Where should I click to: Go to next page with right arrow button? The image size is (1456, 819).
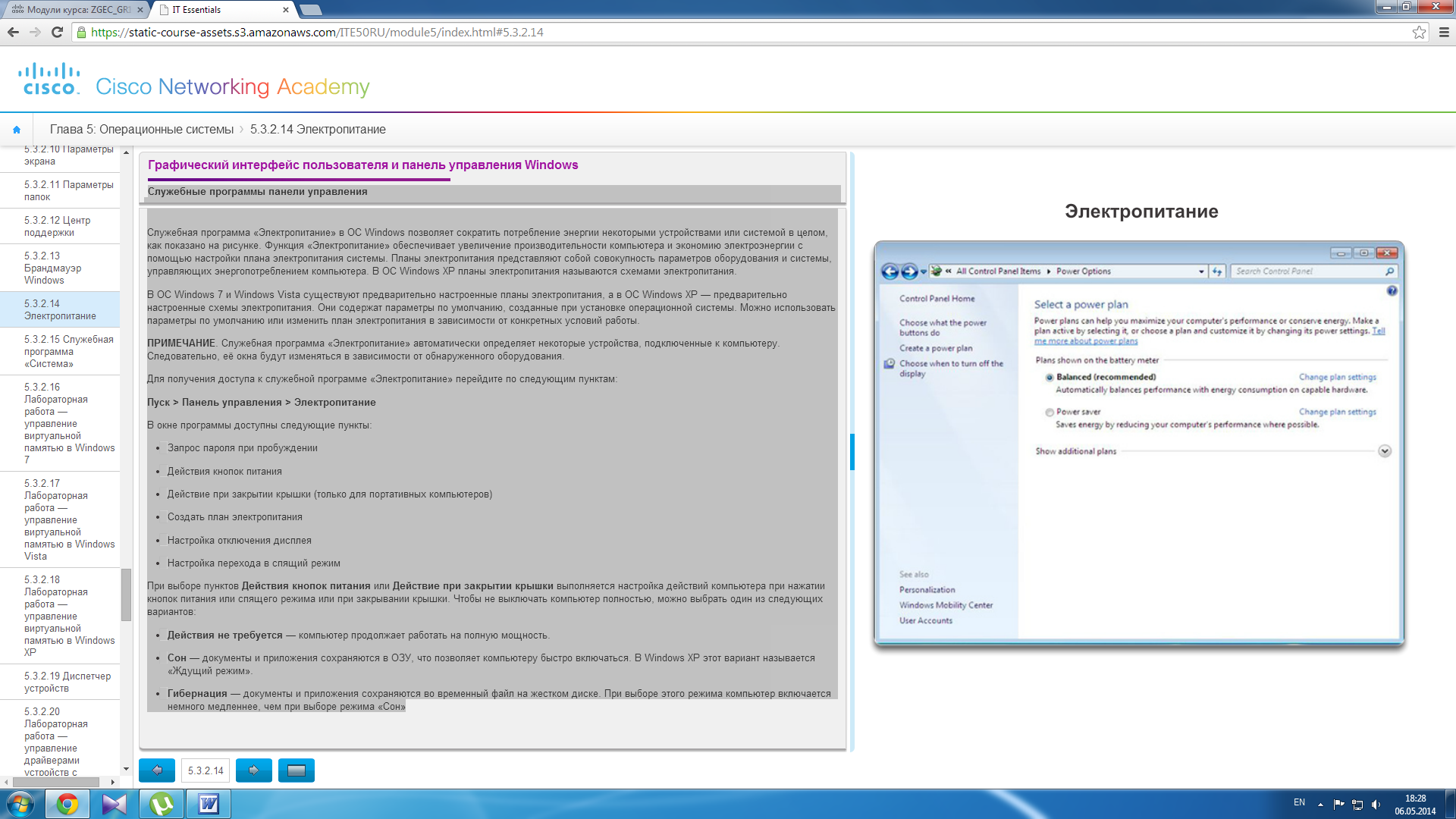[x=254, y=770]
